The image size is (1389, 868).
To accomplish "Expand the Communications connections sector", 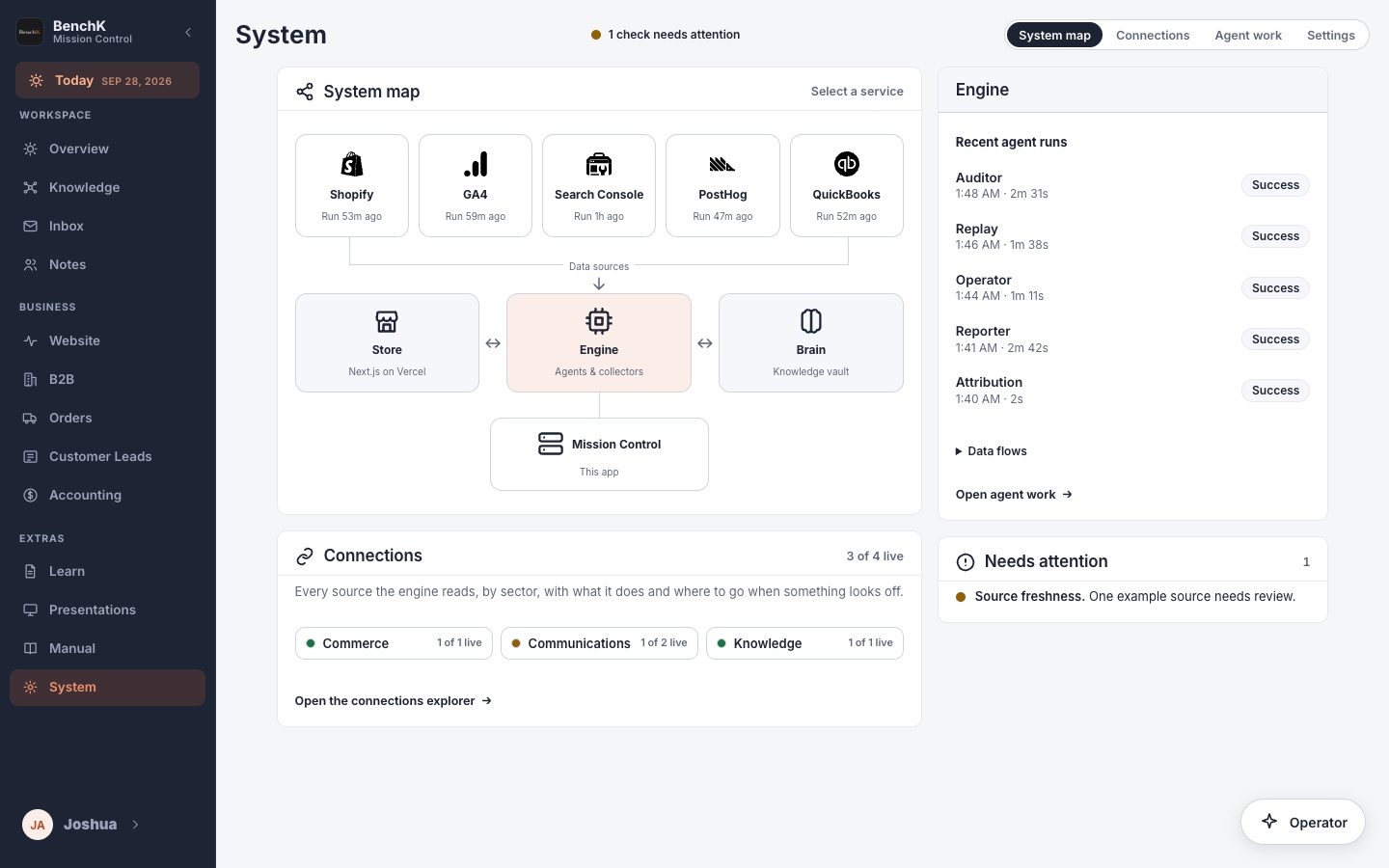I will coord(599,643).
